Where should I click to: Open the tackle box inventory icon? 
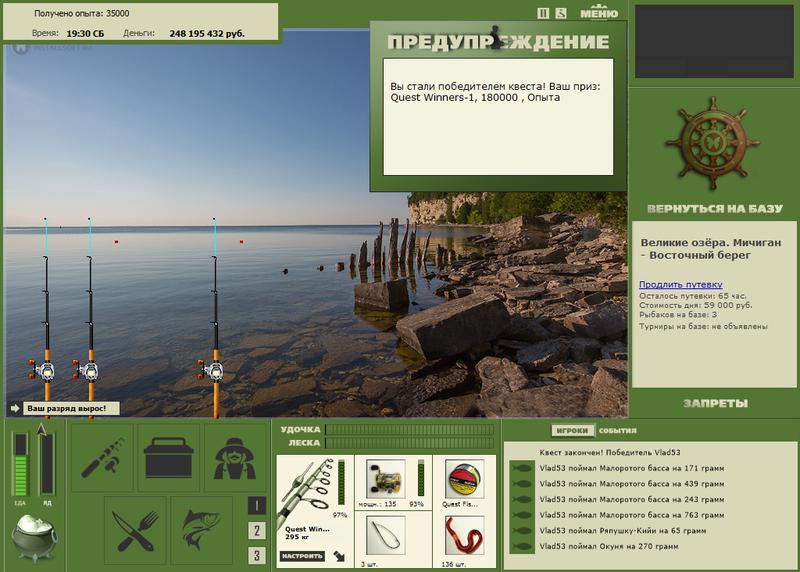169,457
